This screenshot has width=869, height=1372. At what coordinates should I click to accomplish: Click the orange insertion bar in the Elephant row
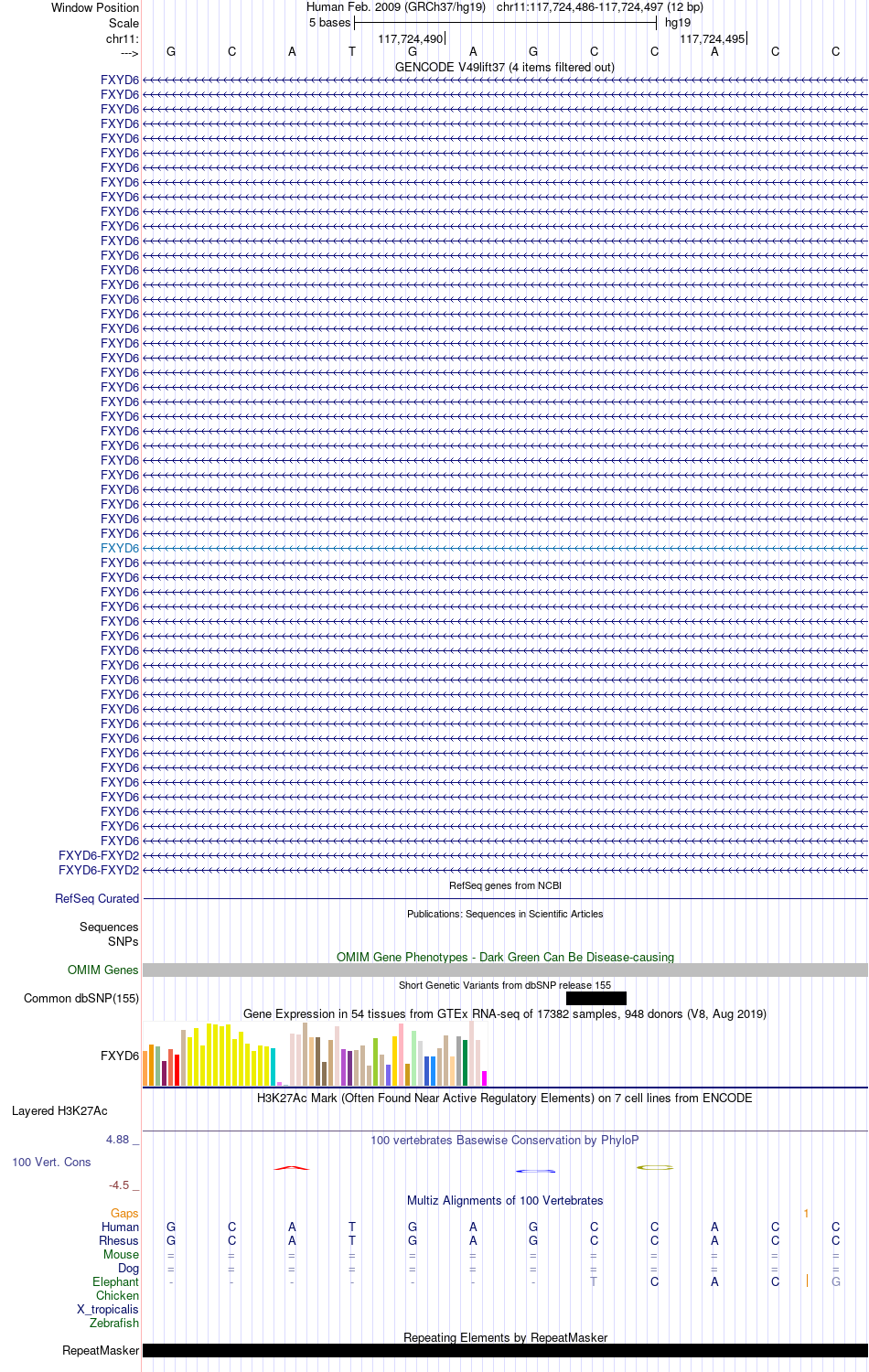tap(807, 1281)
